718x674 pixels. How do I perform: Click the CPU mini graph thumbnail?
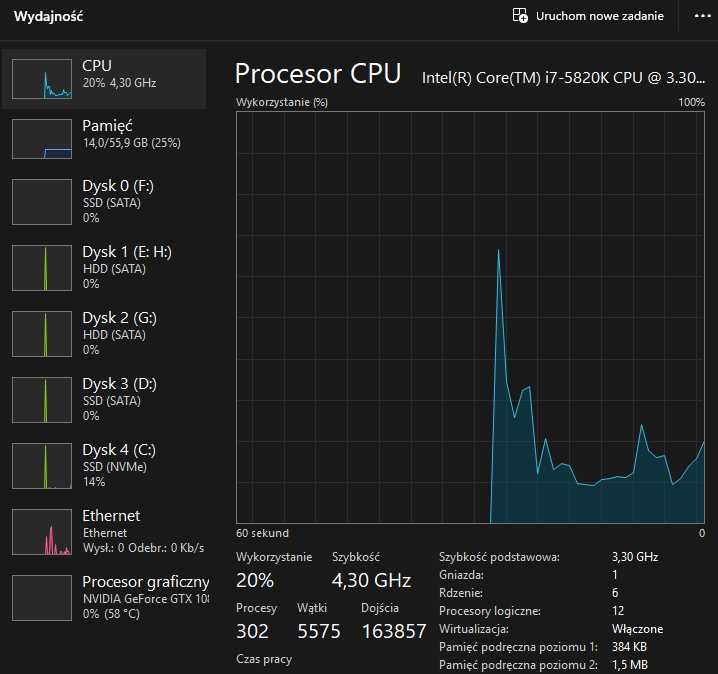coord(42,78)
